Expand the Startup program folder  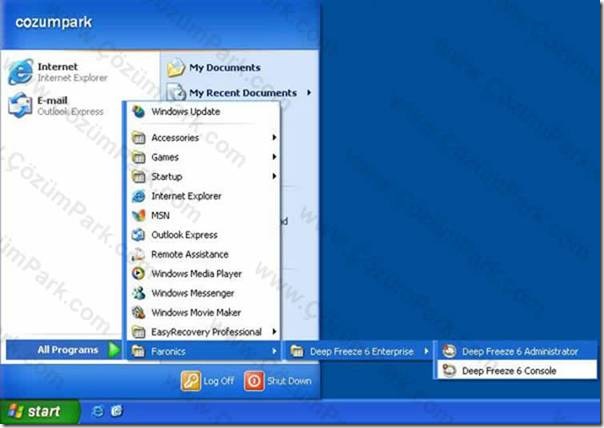click(200, 176)
